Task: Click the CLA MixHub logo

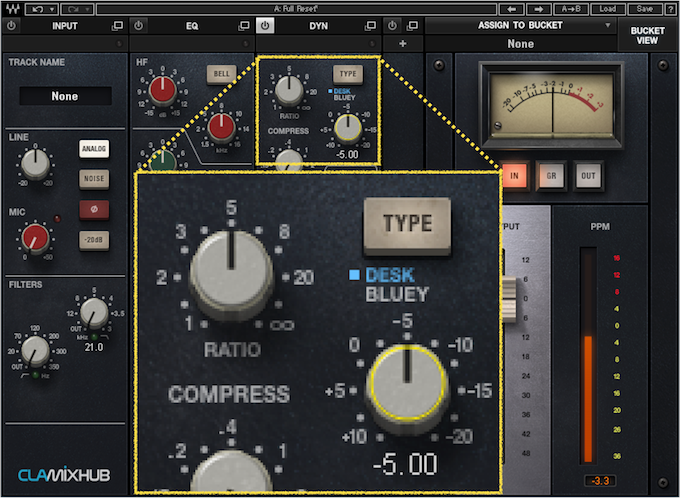Action: point(64,475)
